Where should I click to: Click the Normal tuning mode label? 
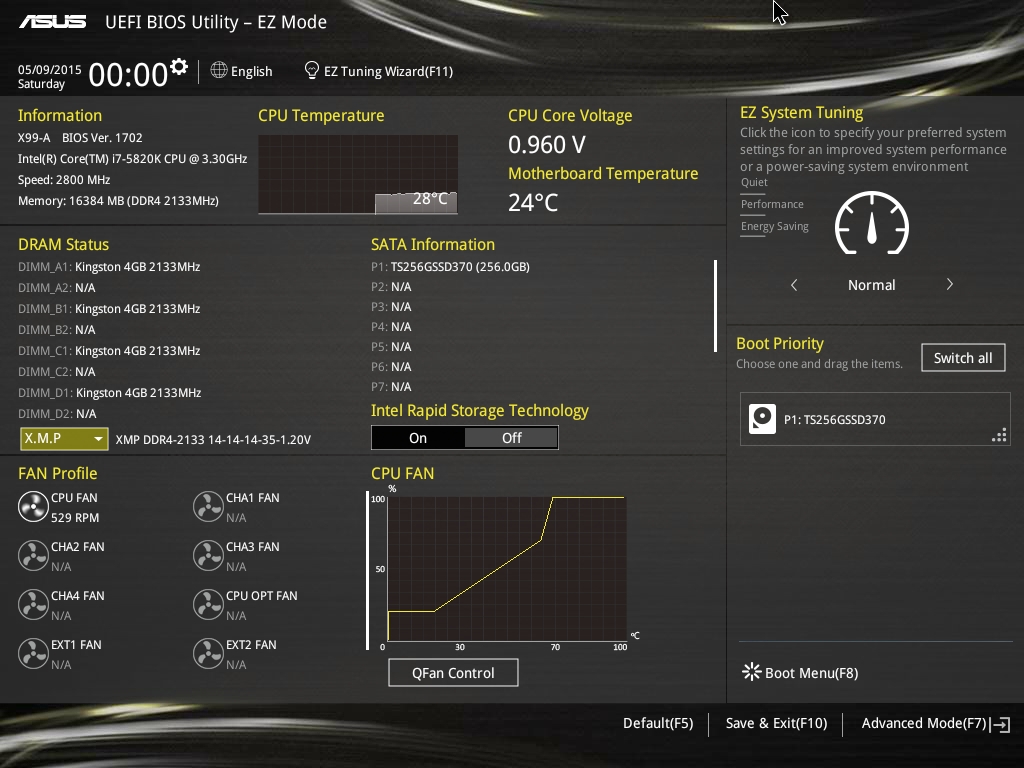pyautogui.click(x=872, y=285)
